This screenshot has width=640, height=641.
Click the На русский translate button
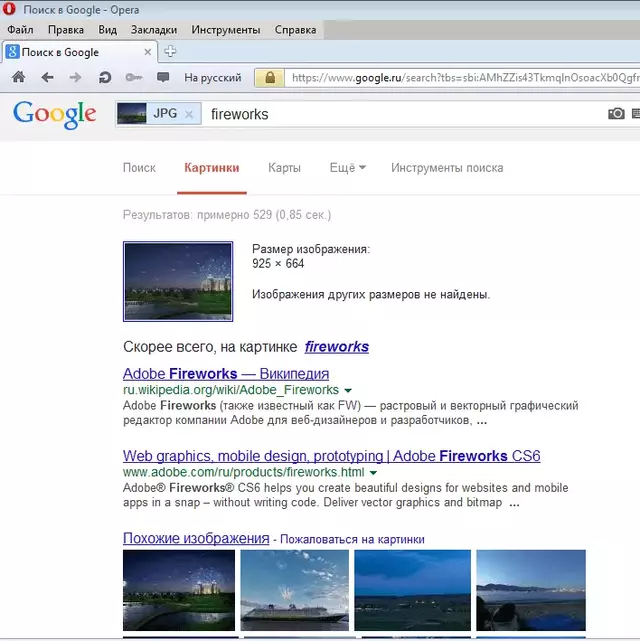coord(213,78)
